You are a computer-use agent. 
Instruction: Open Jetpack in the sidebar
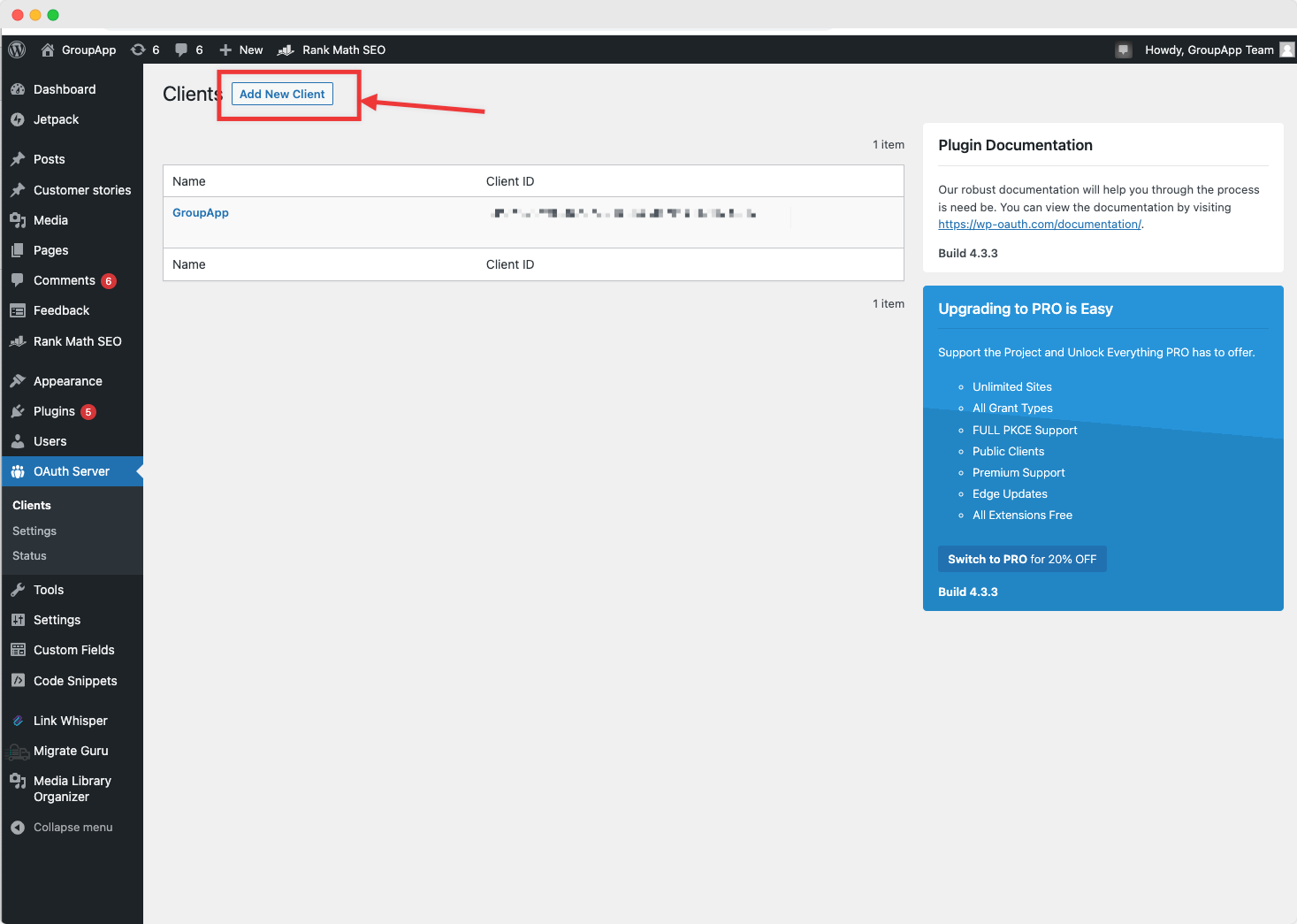click(x=57, y=119)
